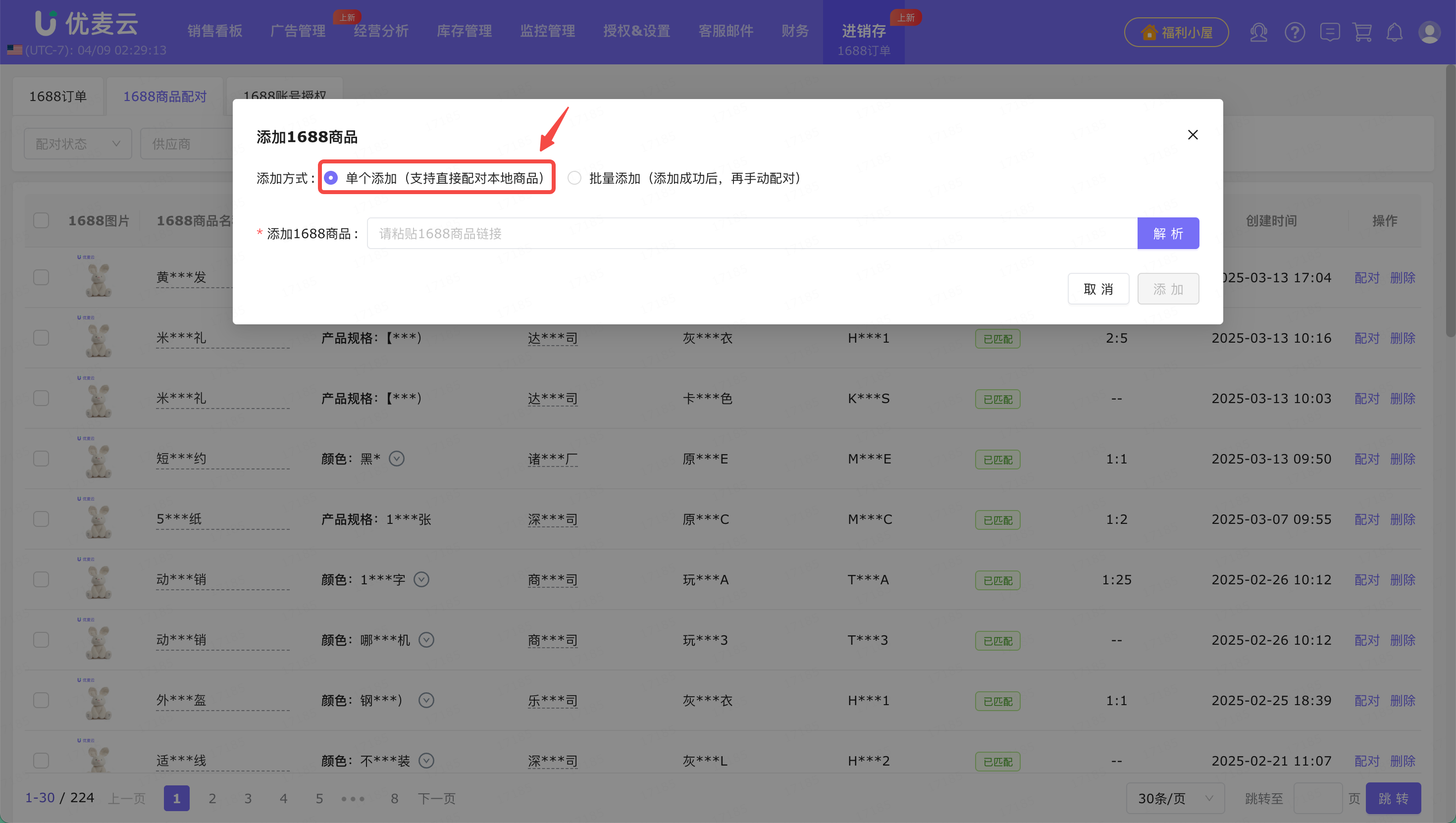Check the select-all checkbox in table header
The width and height of the screenshot is (1456, 823).
[x=41, y=220]
